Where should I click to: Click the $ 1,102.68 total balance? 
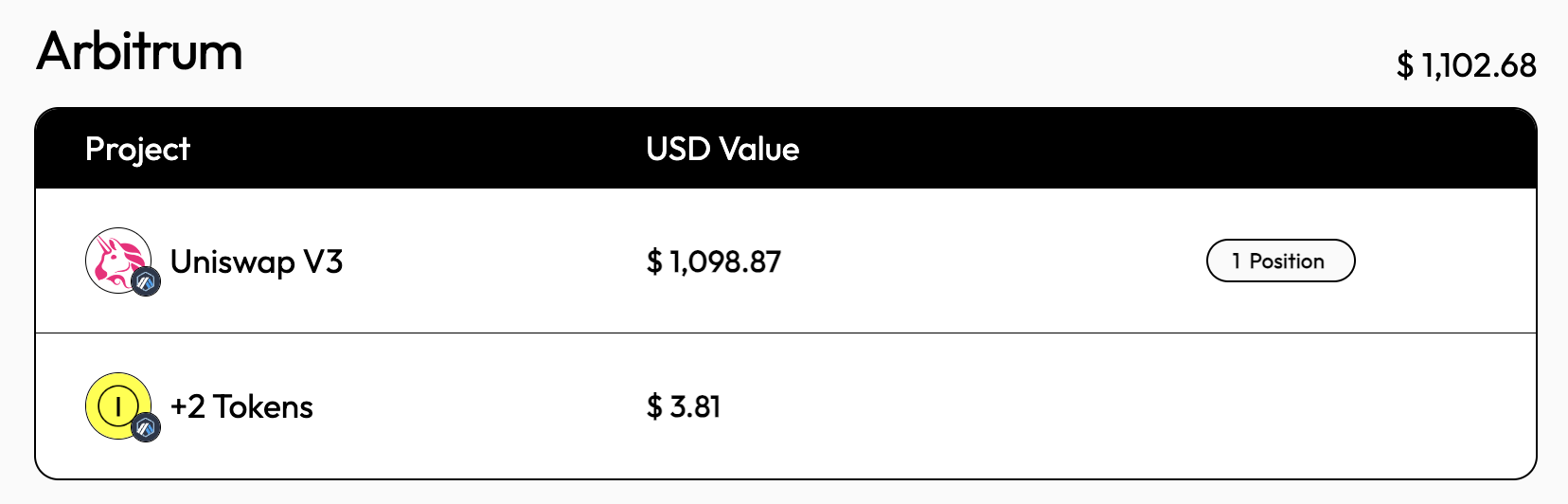click(1467, 65)
